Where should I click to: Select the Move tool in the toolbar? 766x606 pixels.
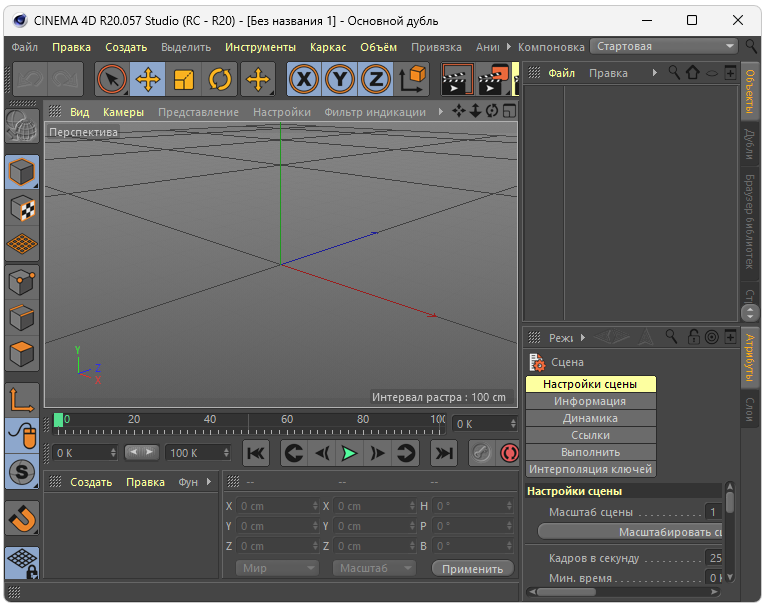[149, 80]
